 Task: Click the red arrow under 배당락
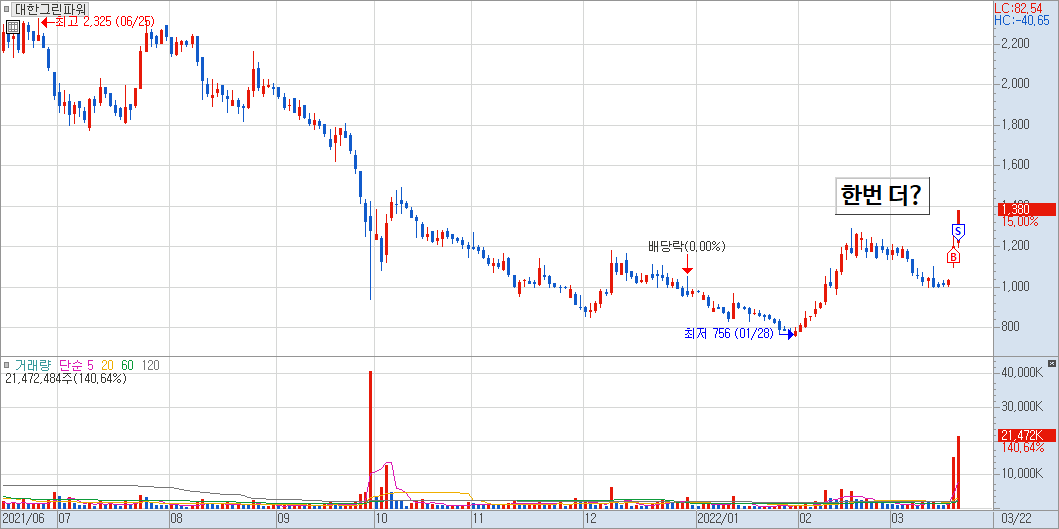688,262
